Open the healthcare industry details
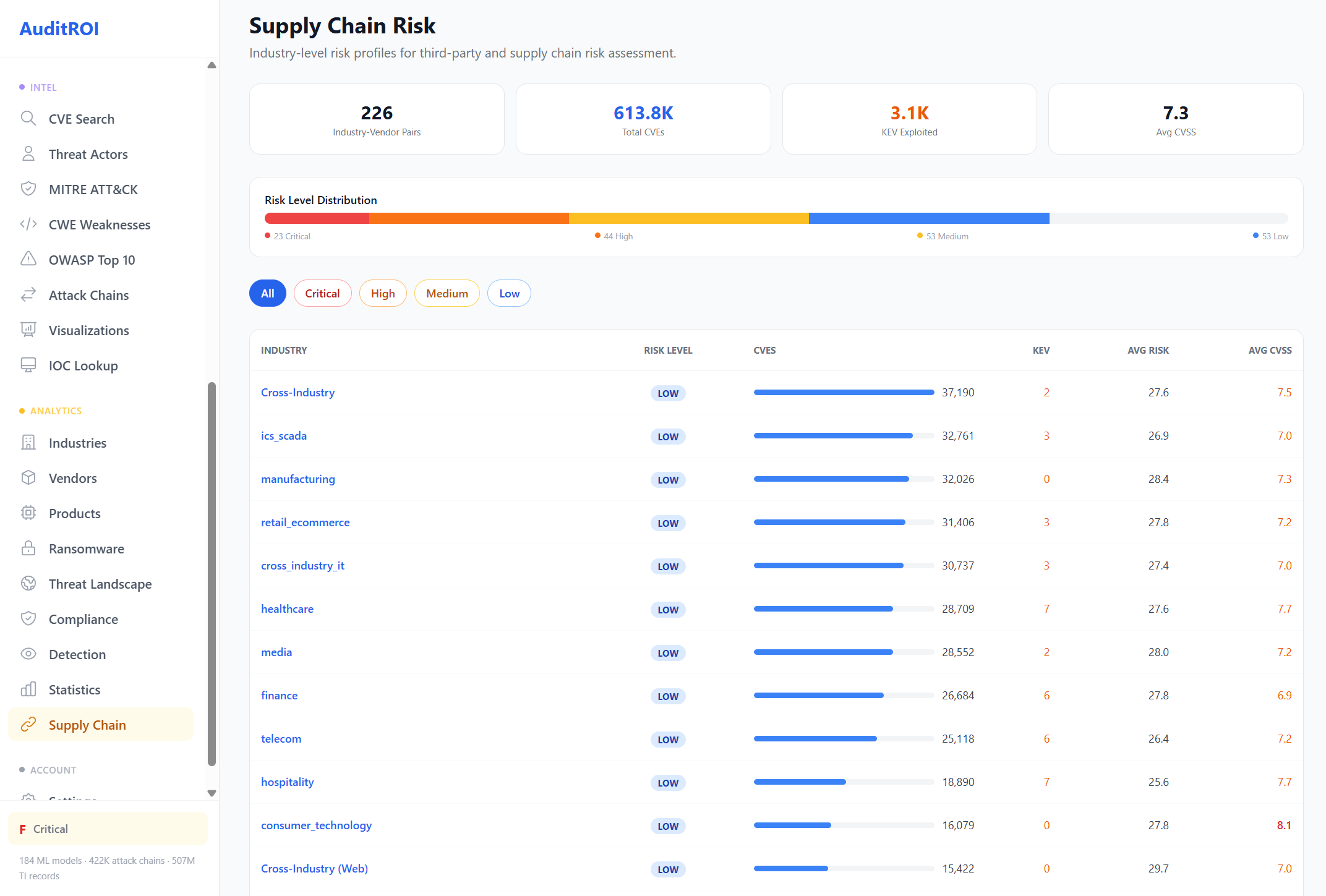The height and width of the screenshot is (896, 1326). tap(287, 608)
